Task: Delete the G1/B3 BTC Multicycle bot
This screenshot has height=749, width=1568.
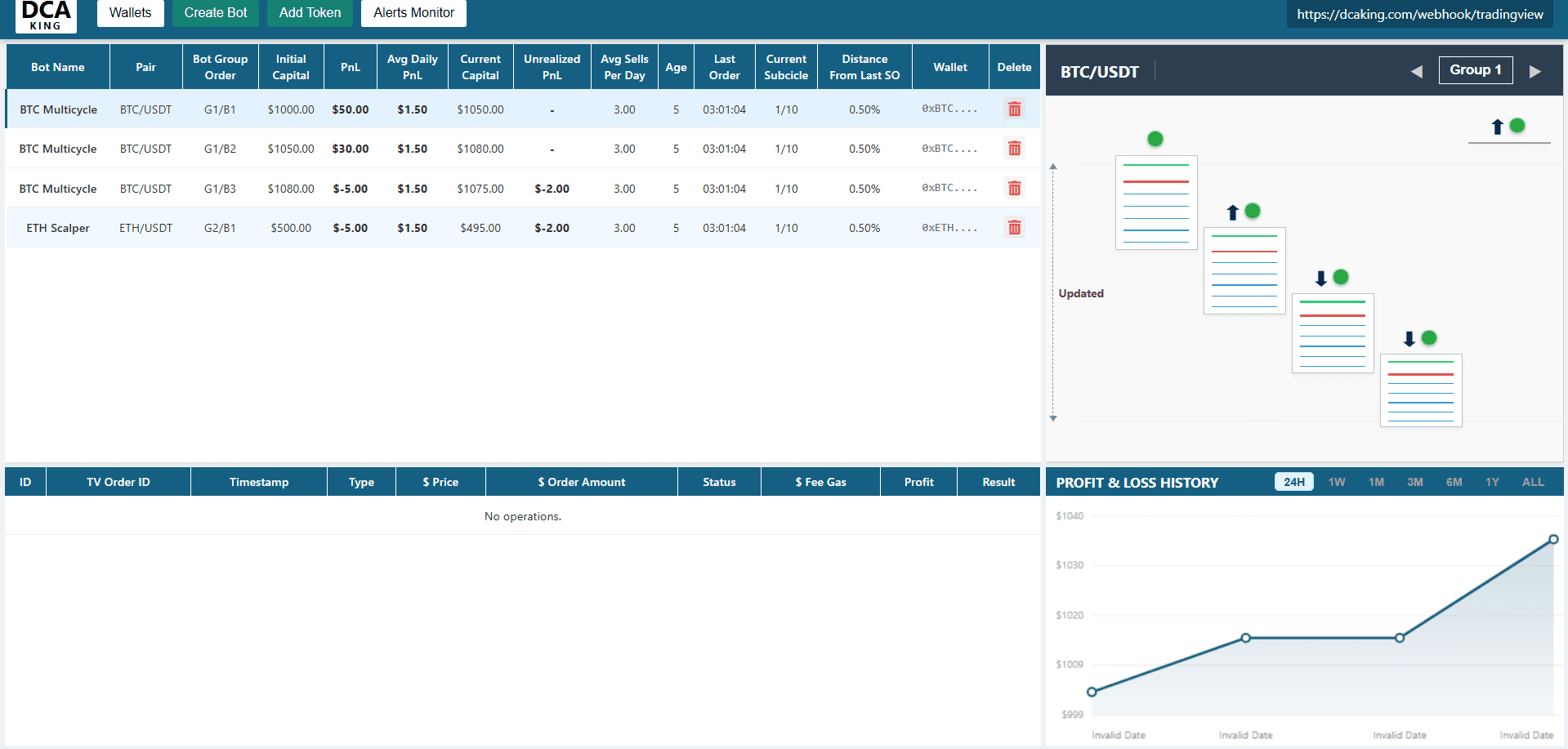Action: (x=1014, y=188)
